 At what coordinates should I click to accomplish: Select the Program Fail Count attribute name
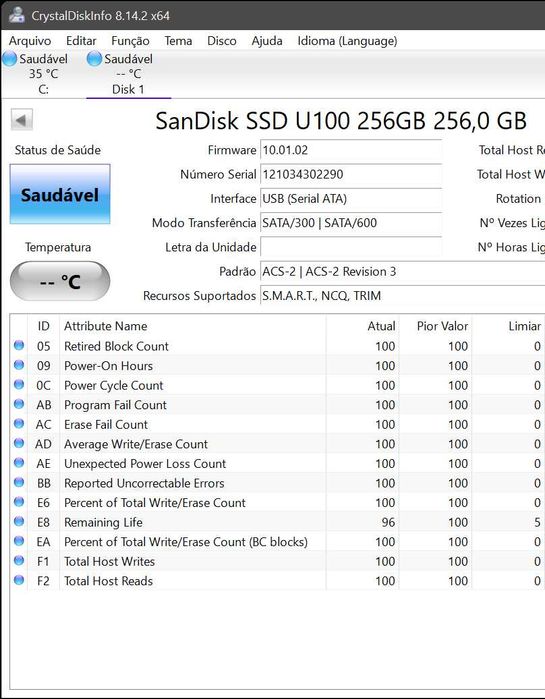click(115, 405)
